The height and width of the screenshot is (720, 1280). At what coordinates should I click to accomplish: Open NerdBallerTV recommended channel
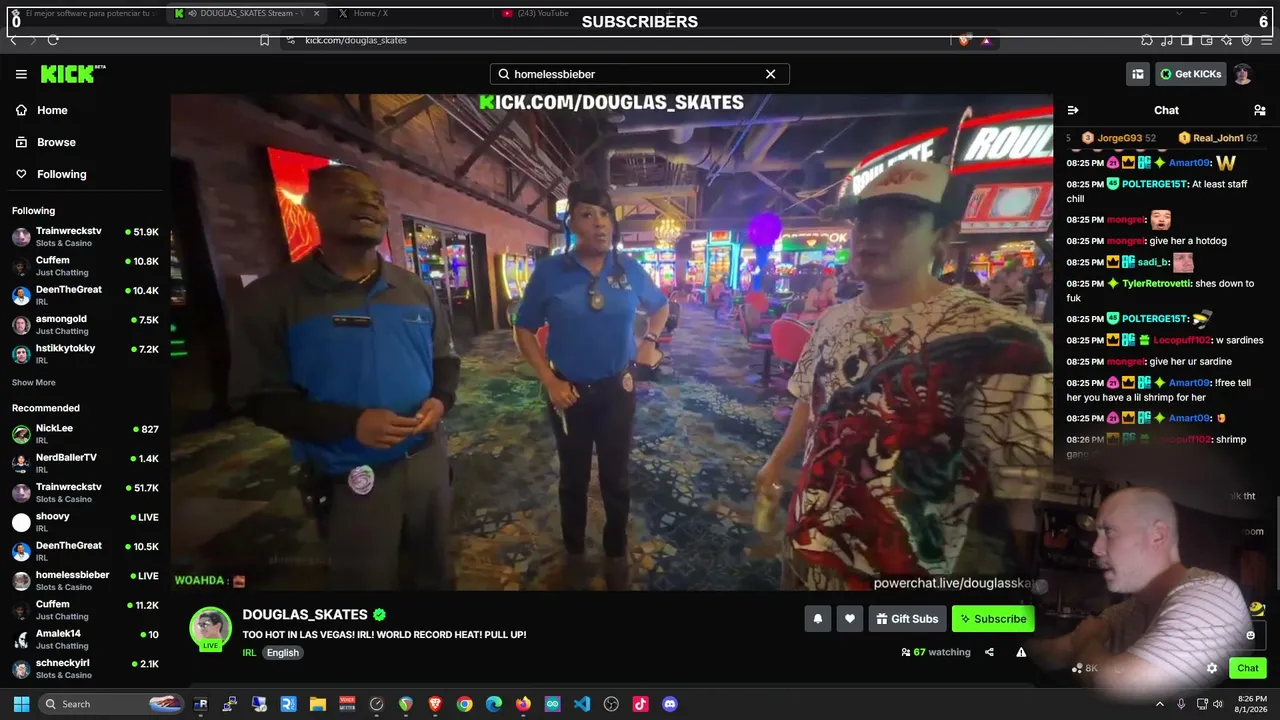coord(85,463)
